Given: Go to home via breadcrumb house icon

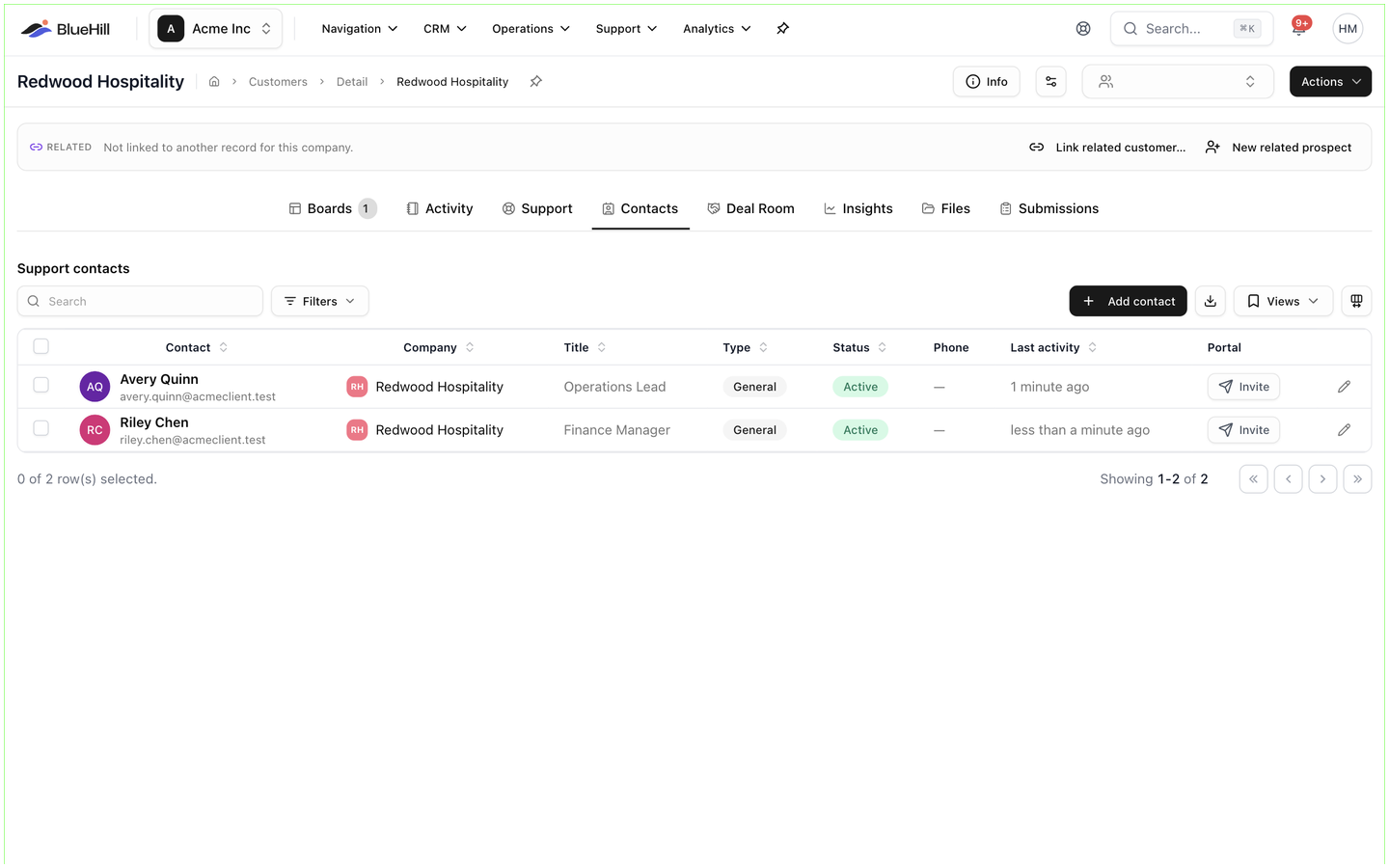Looking at the screenshot, I should pyautogui.click(x=214, y=82).
